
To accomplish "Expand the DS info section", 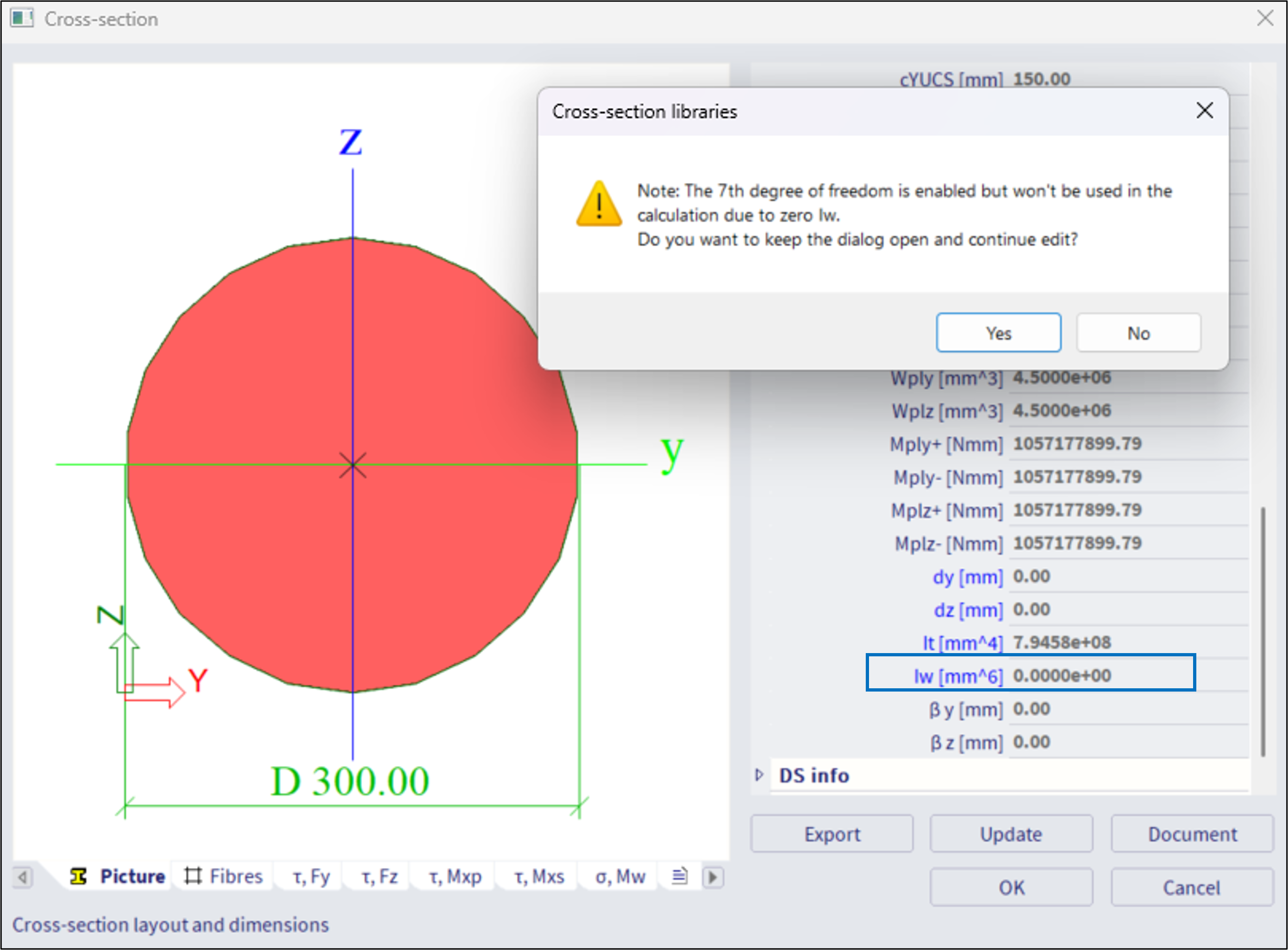I will 759,775.
